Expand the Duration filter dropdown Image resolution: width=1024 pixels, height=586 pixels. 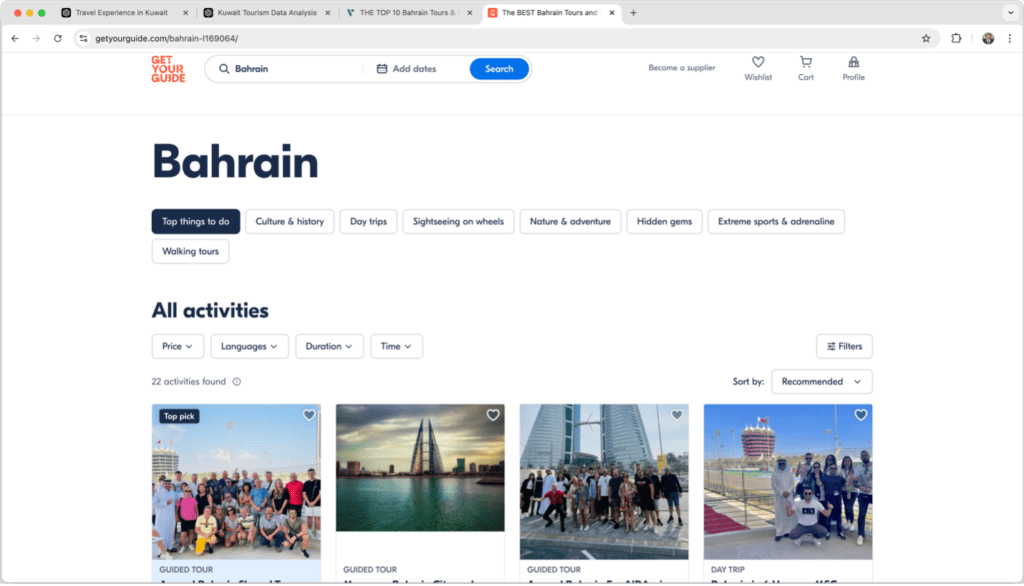[329, 346]
